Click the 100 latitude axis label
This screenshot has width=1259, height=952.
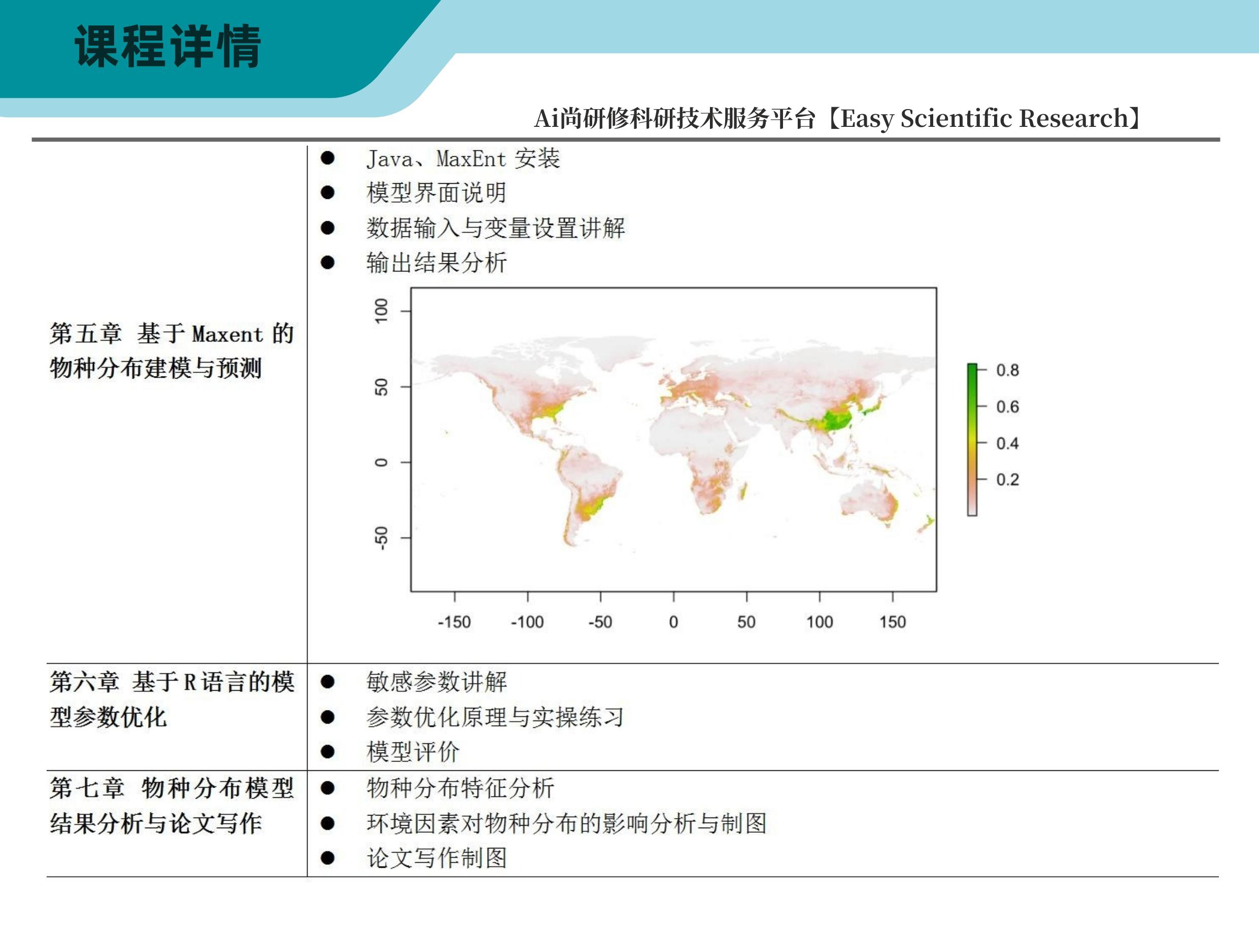coord(381,311)
